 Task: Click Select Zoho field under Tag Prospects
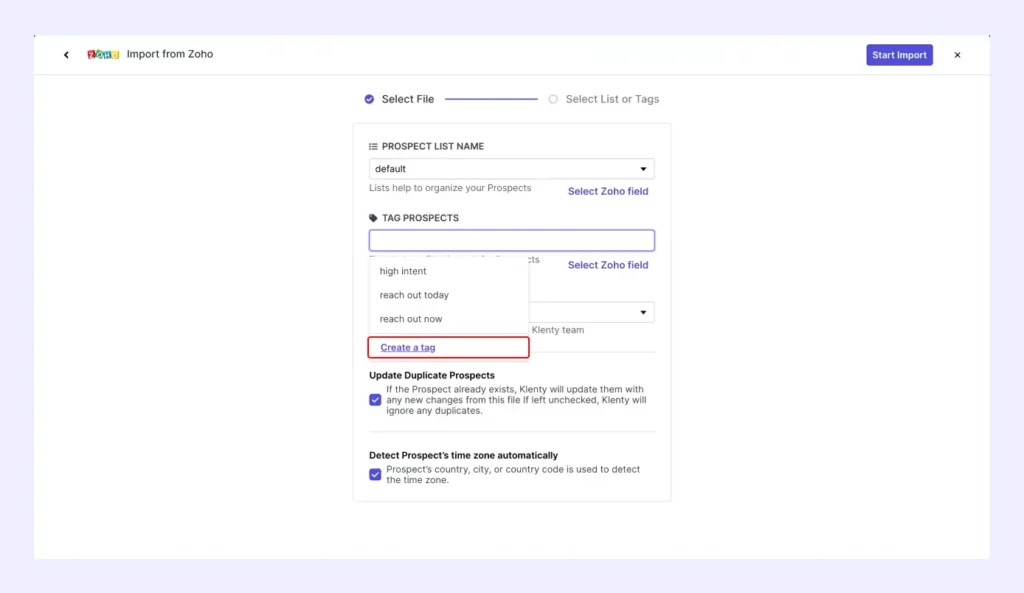[608, 265]
